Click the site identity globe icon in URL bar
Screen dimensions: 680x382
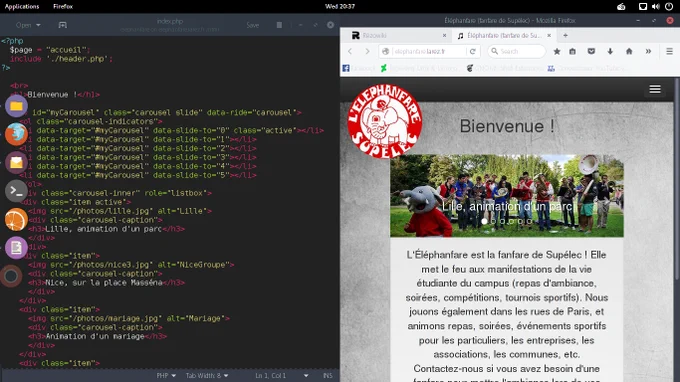tap(386, 51)
